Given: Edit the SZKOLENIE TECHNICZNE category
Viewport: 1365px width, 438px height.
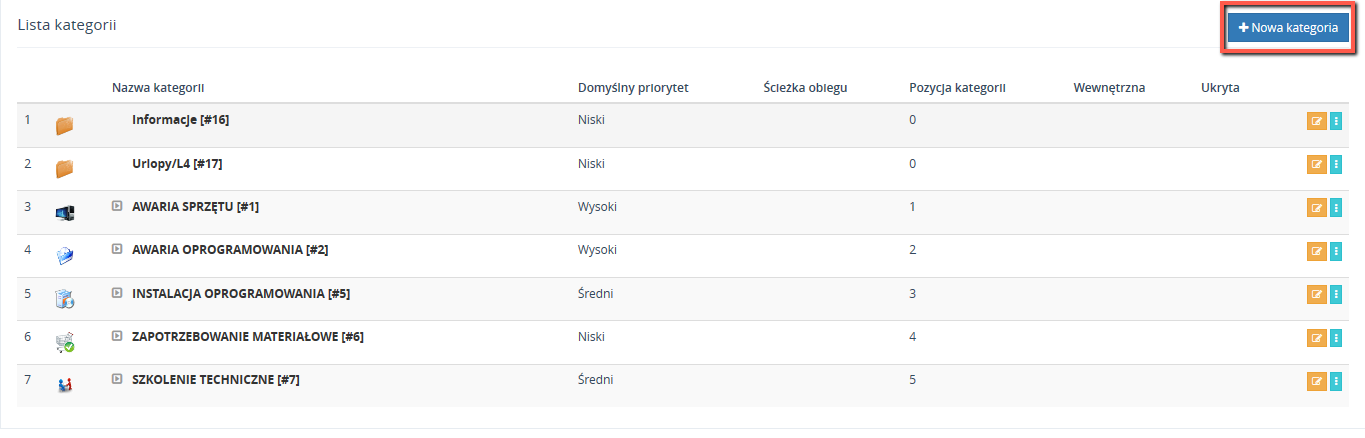Looking at the screenshot, I should tap(1316, 381).
